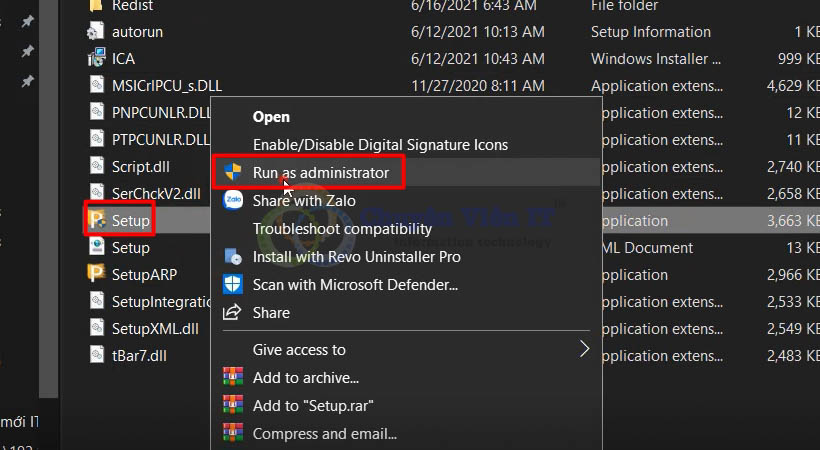The image size is (820, 450).
Task: Click the Share arrow icon
Action: 233,312
